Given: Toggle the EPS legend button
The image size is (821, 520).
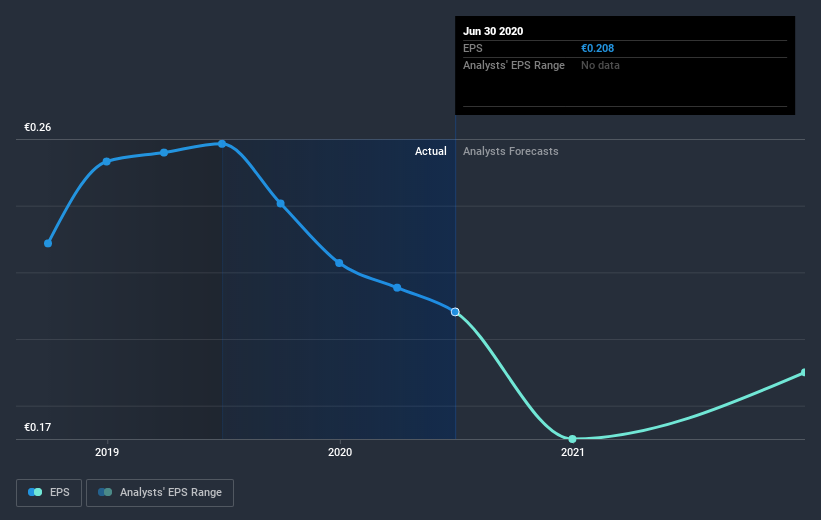Looking at the screenshot, I should coord(49,492).
